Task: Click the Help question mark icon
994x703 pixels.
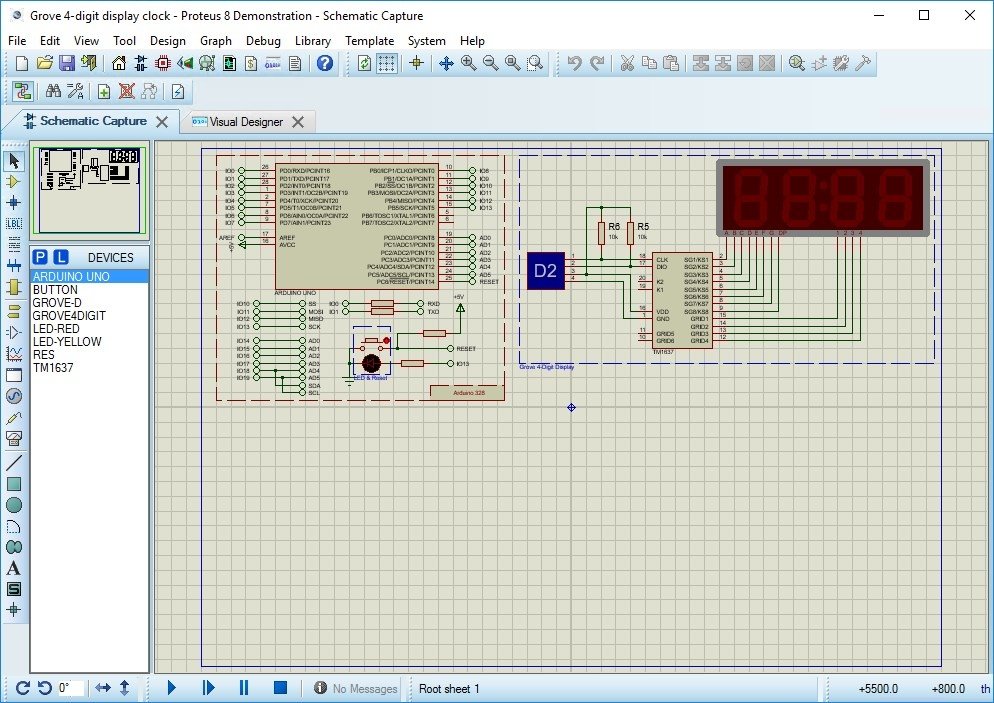Action: click(x=325, y=63)
